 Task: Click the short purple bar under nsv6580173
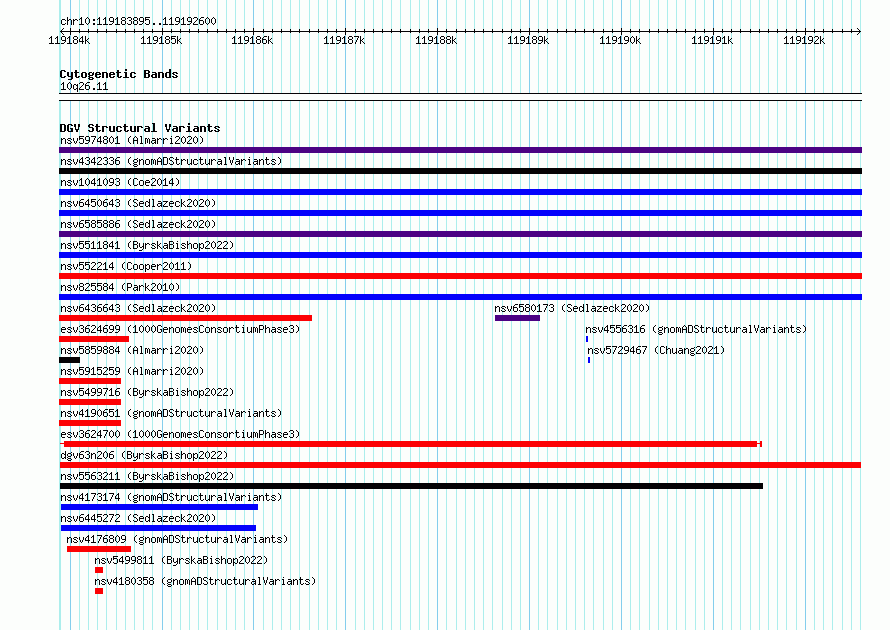click(x=517, y=318)
